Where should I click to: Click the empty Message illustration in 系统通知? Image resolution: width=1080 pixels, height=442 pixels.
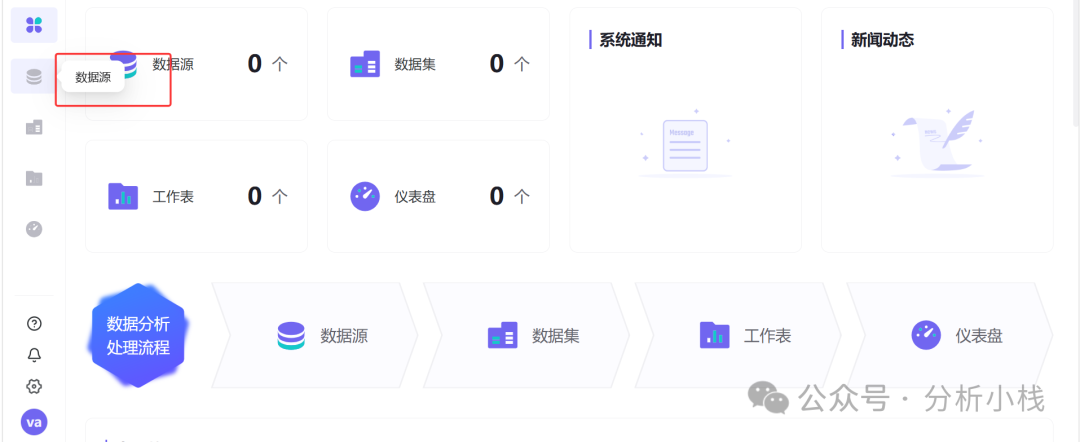[x=685, y=143]
